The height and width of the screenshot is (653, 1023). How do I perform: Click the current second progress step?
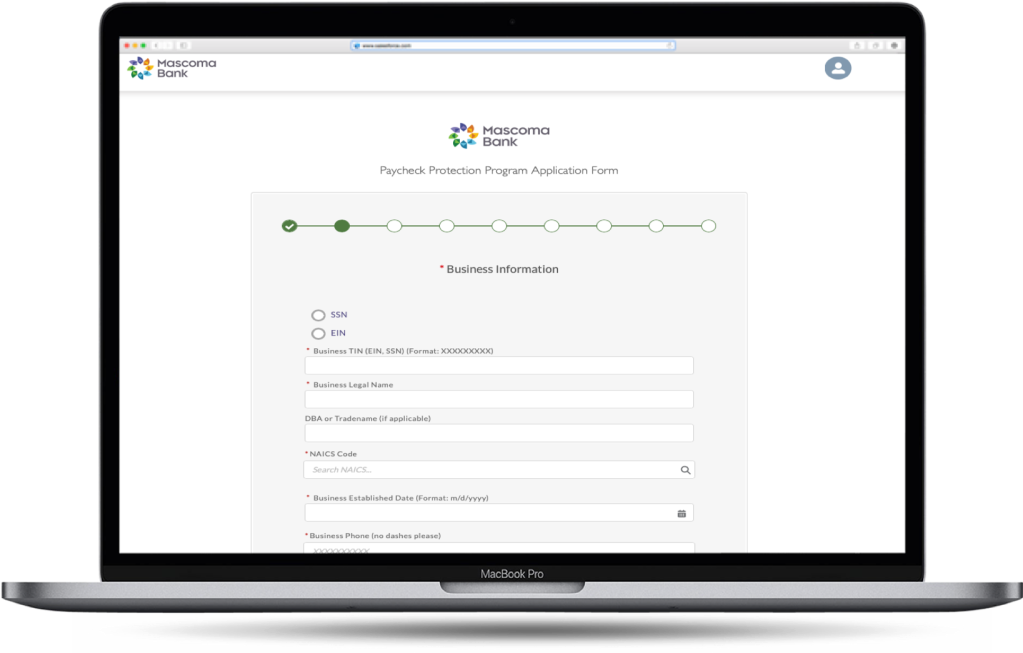[342, 226]
